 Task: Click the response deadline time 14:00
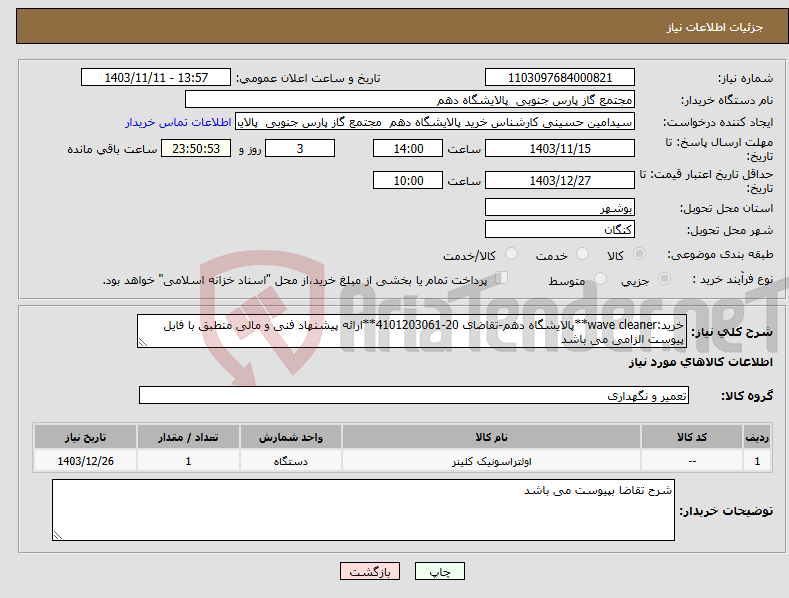(408, 148)
